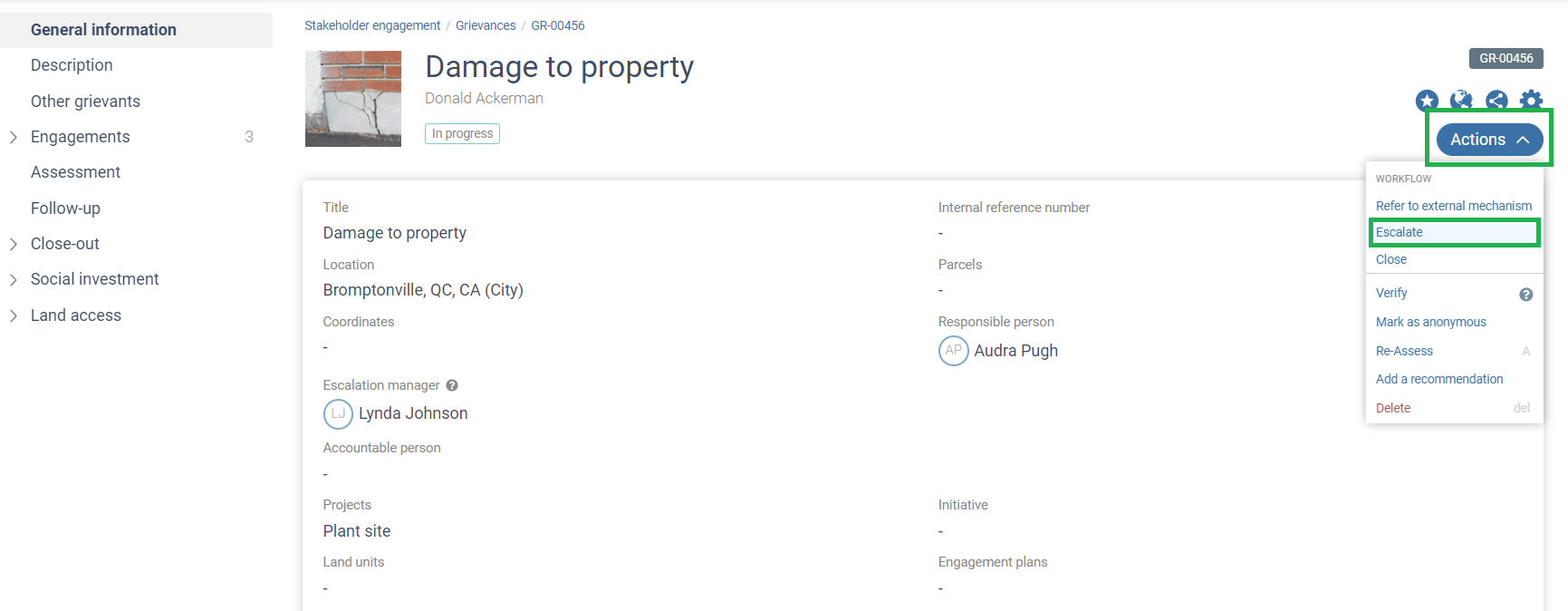
Task: Click Audra Pugh's AP avatar
Action: (954, 351)
